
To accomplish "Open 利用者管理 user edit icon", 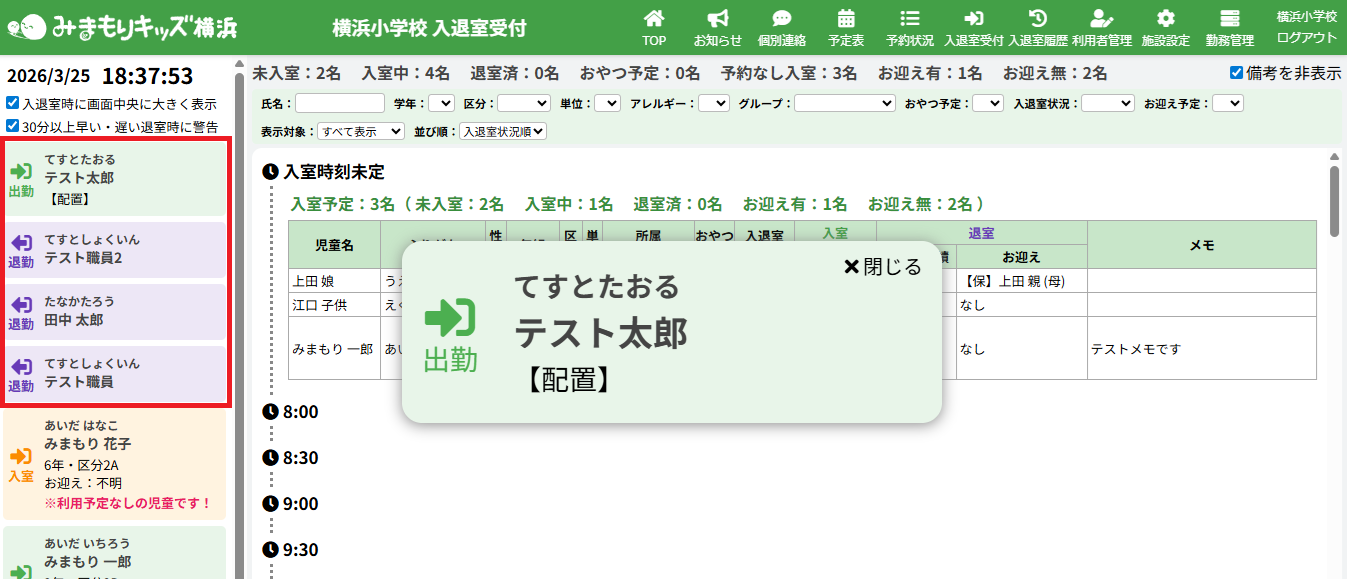I will tap(1101, 19).
